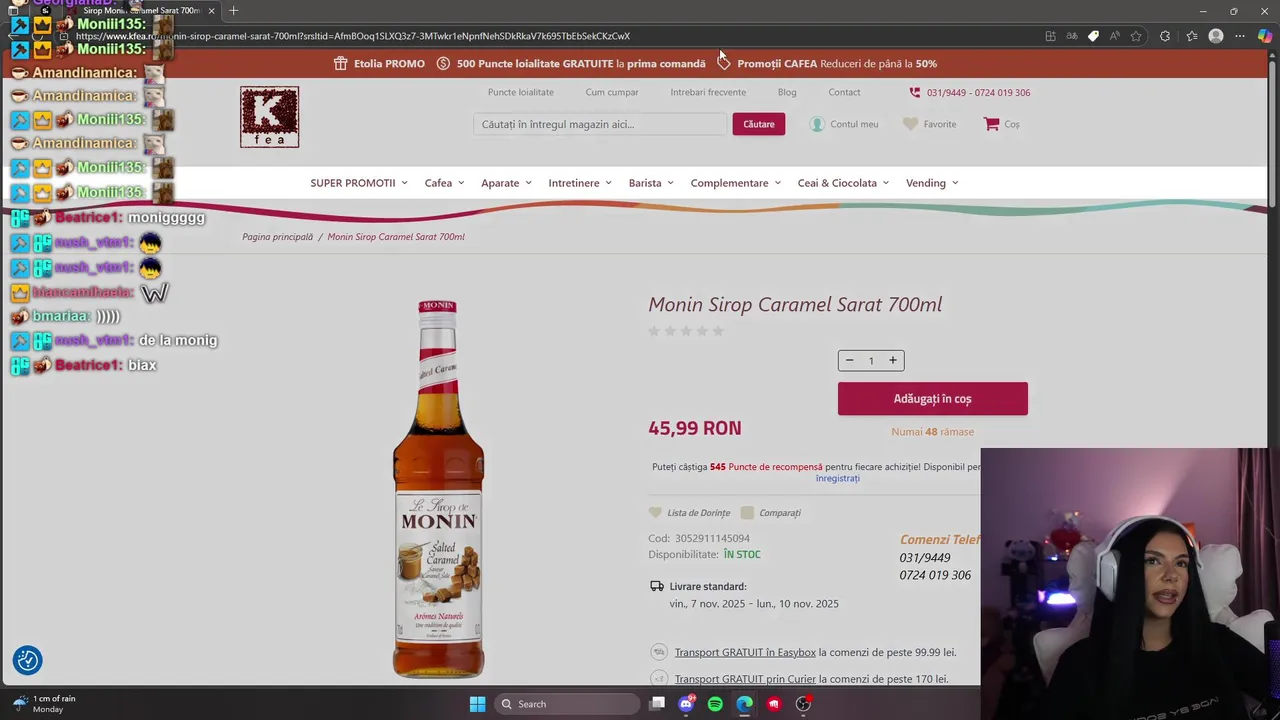Screen dimensions: 1280x720
Task: Click the quantity field showing 1
Action: [871, 360]
